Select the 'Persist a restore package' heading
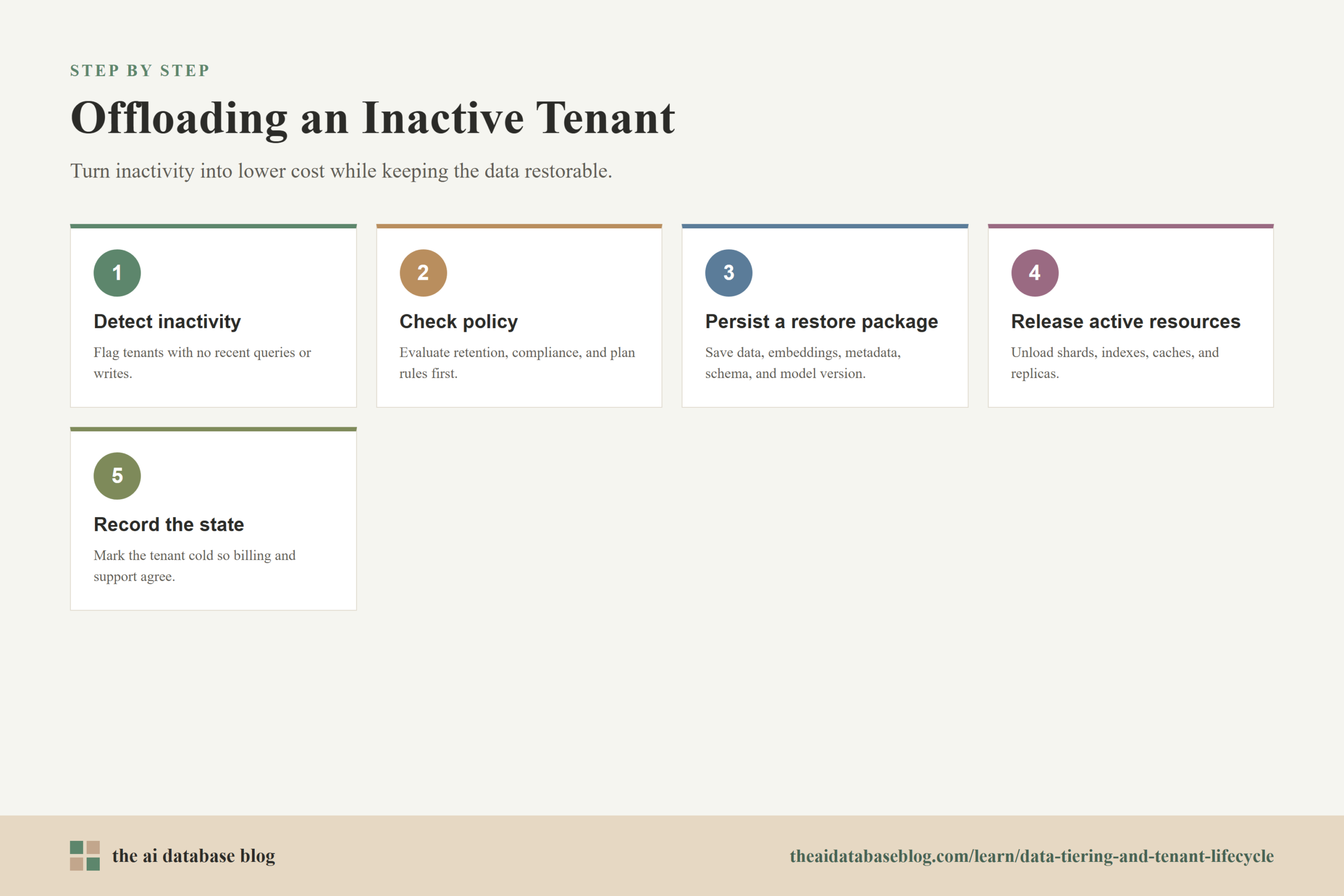Viewport: 1344px width, 896px height. [x=822, y=322]
